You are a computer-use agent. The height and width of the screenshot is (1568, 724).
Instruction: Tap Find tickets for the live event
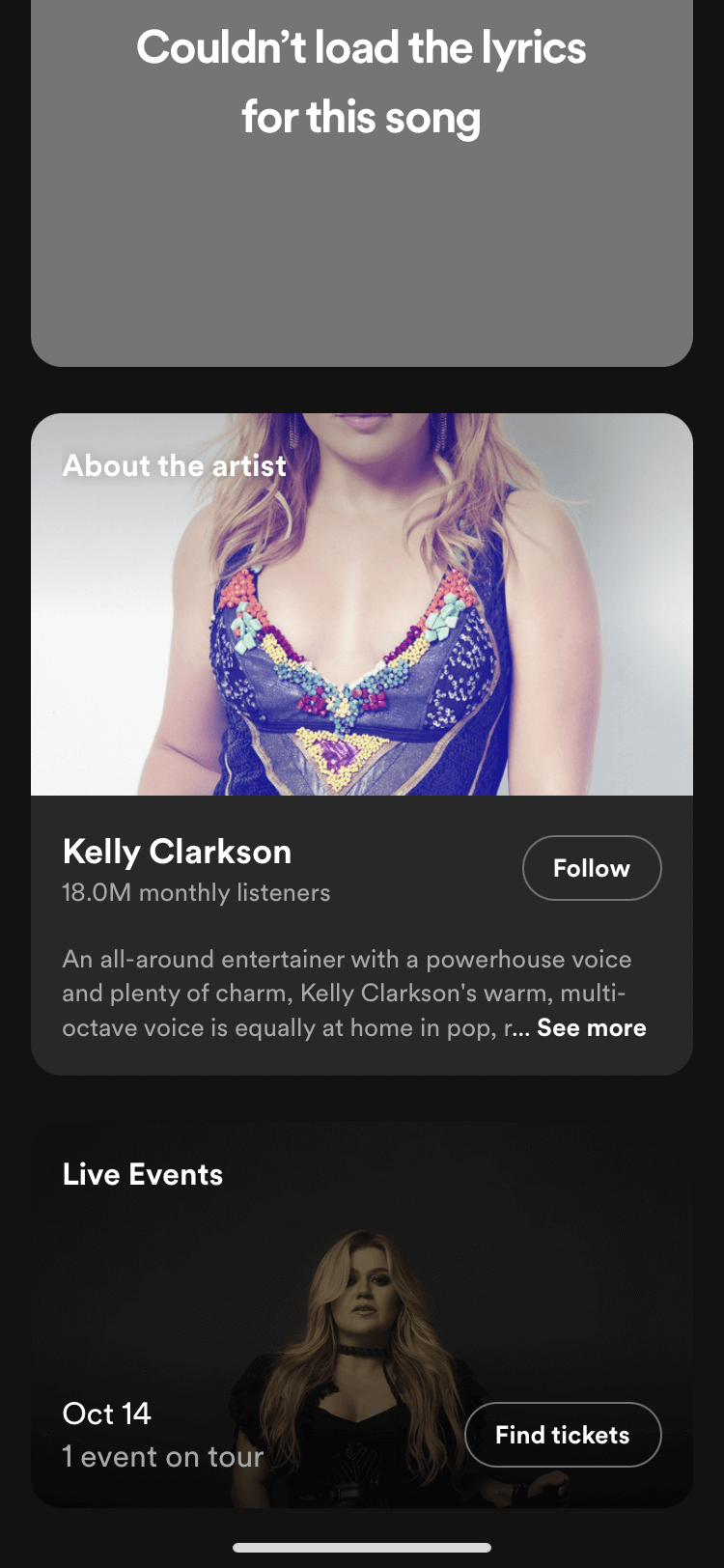(563, 1435)
